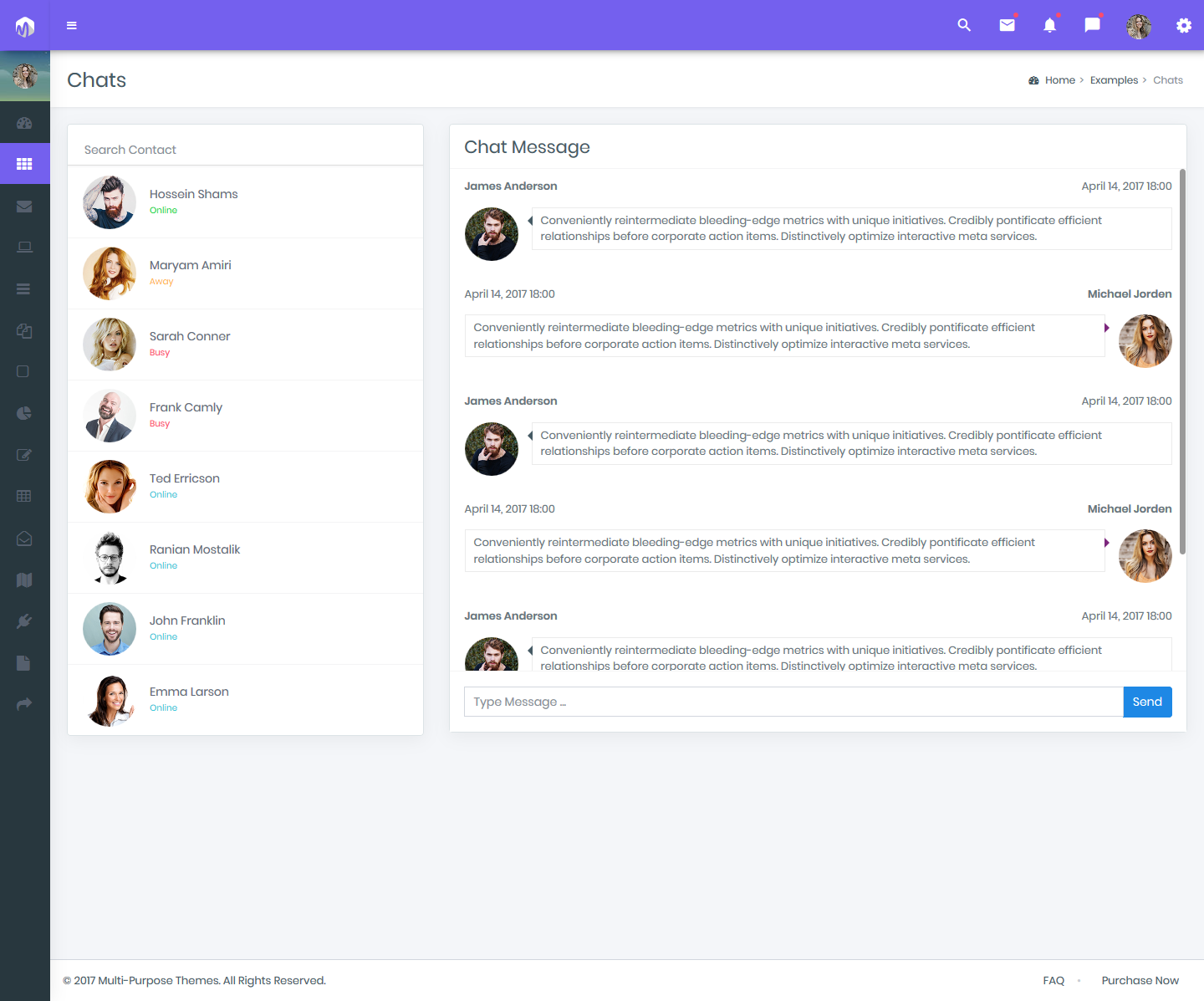Select the Dashboard speedometer icon in sidebar
Image resolution: width=1204 pixels, height=1001 pixels.
tap(24, 122)
